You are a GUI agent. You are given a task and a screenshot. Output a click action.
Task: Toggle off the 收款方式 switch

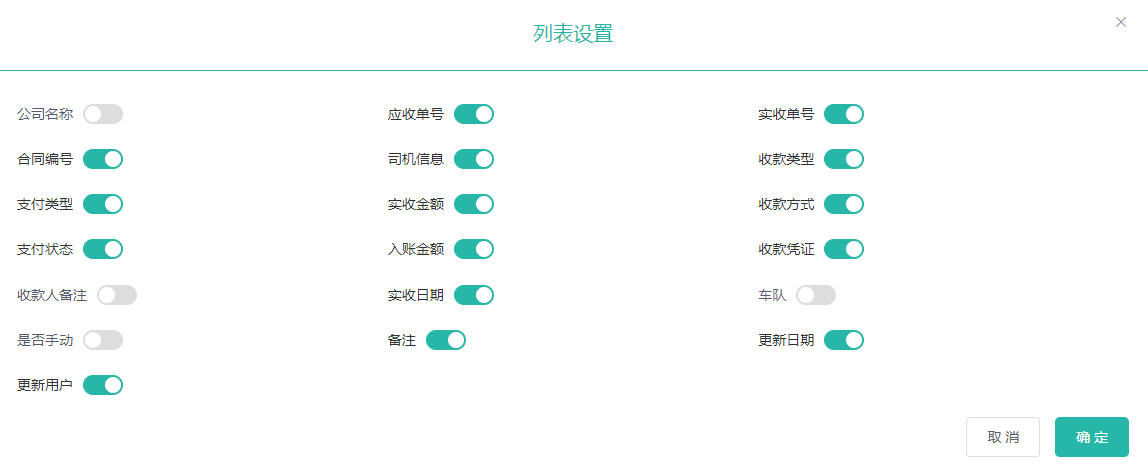pyautogui.click(x=844, y=204)
